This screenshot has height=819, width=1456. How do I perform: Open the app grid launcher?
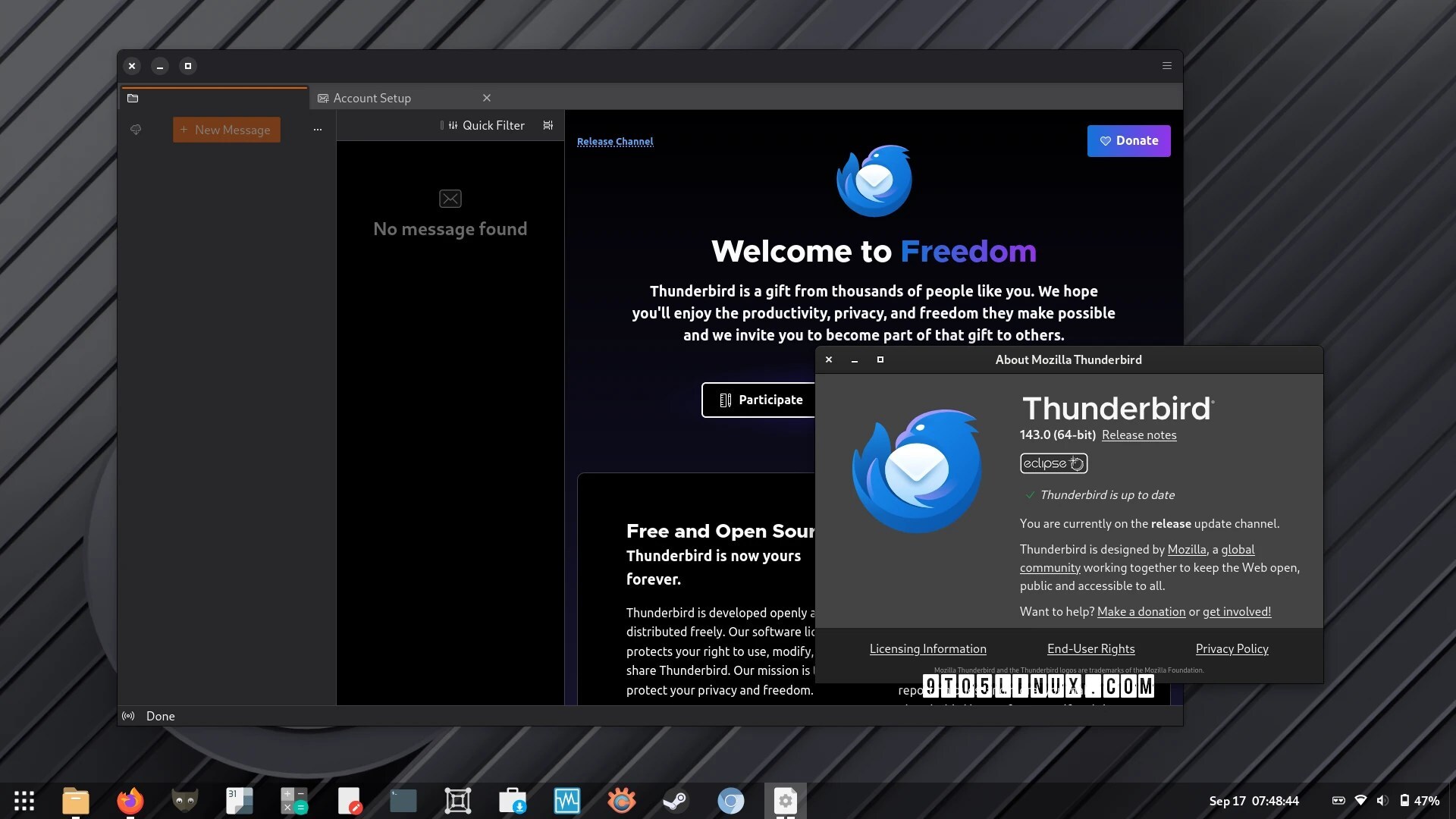pyautogui.click(x=24, y=801)
